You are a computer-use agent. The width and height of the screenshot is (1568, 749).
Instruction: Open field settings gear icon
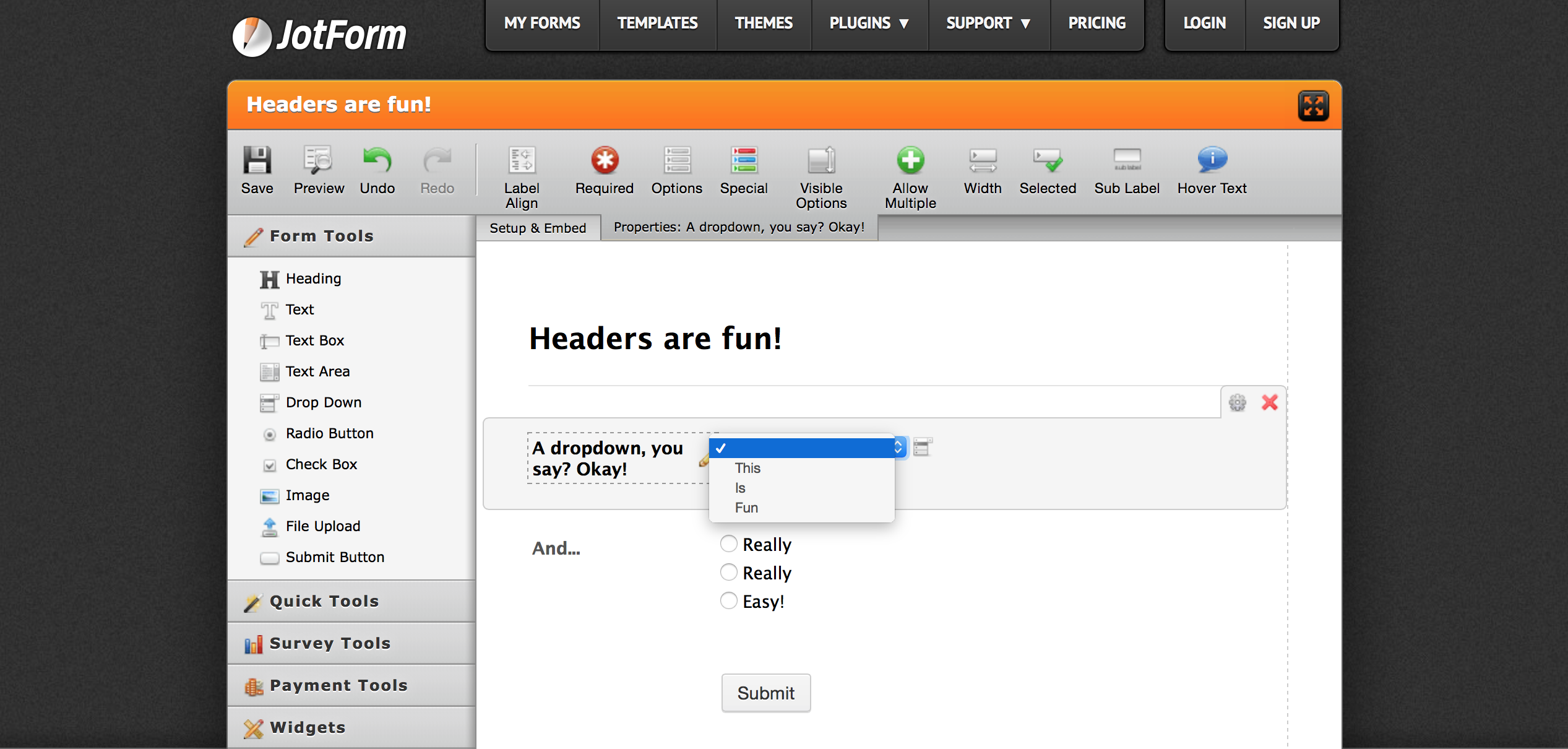[1237, 403]
